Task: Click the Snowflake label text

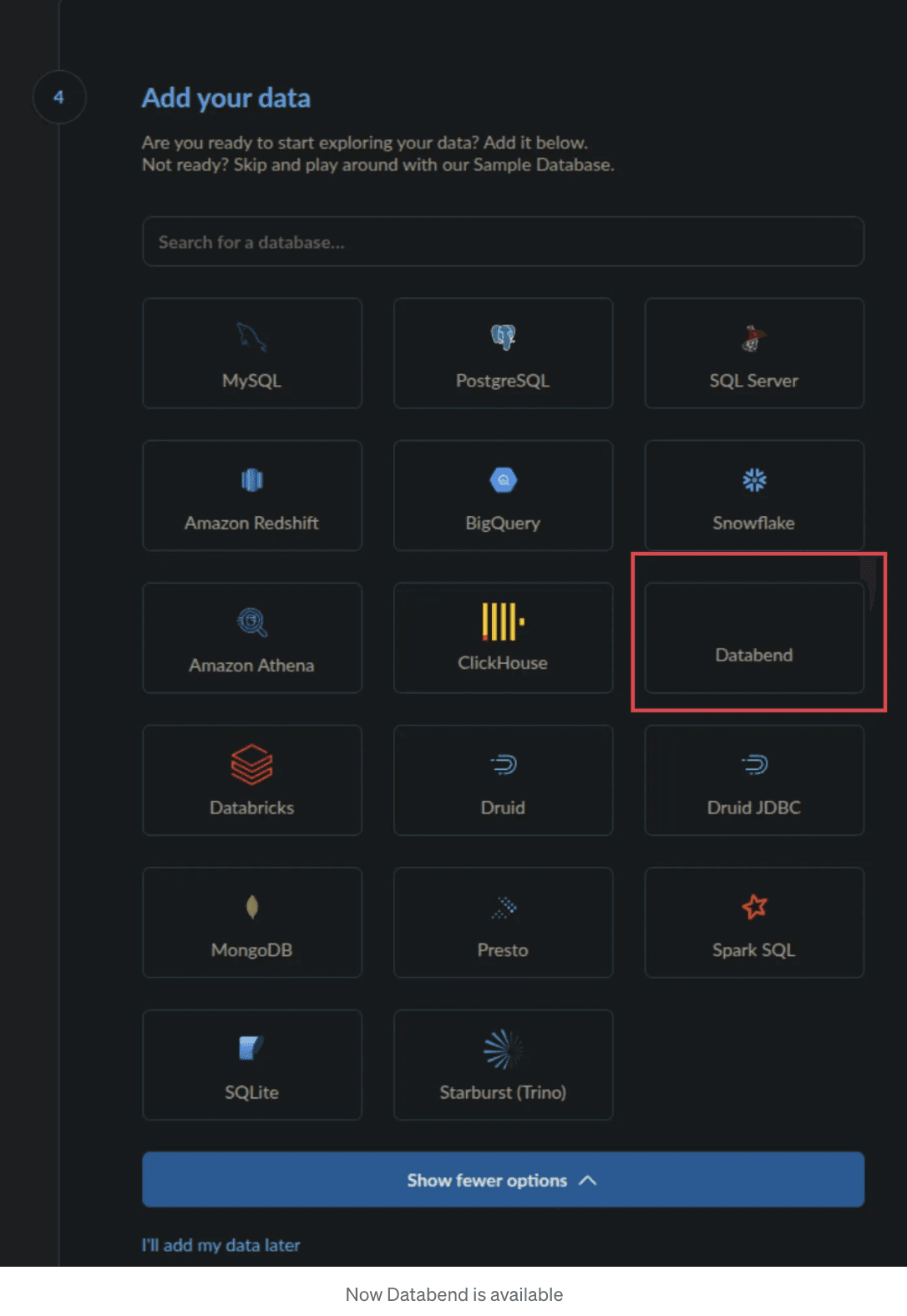Action: 753,523
